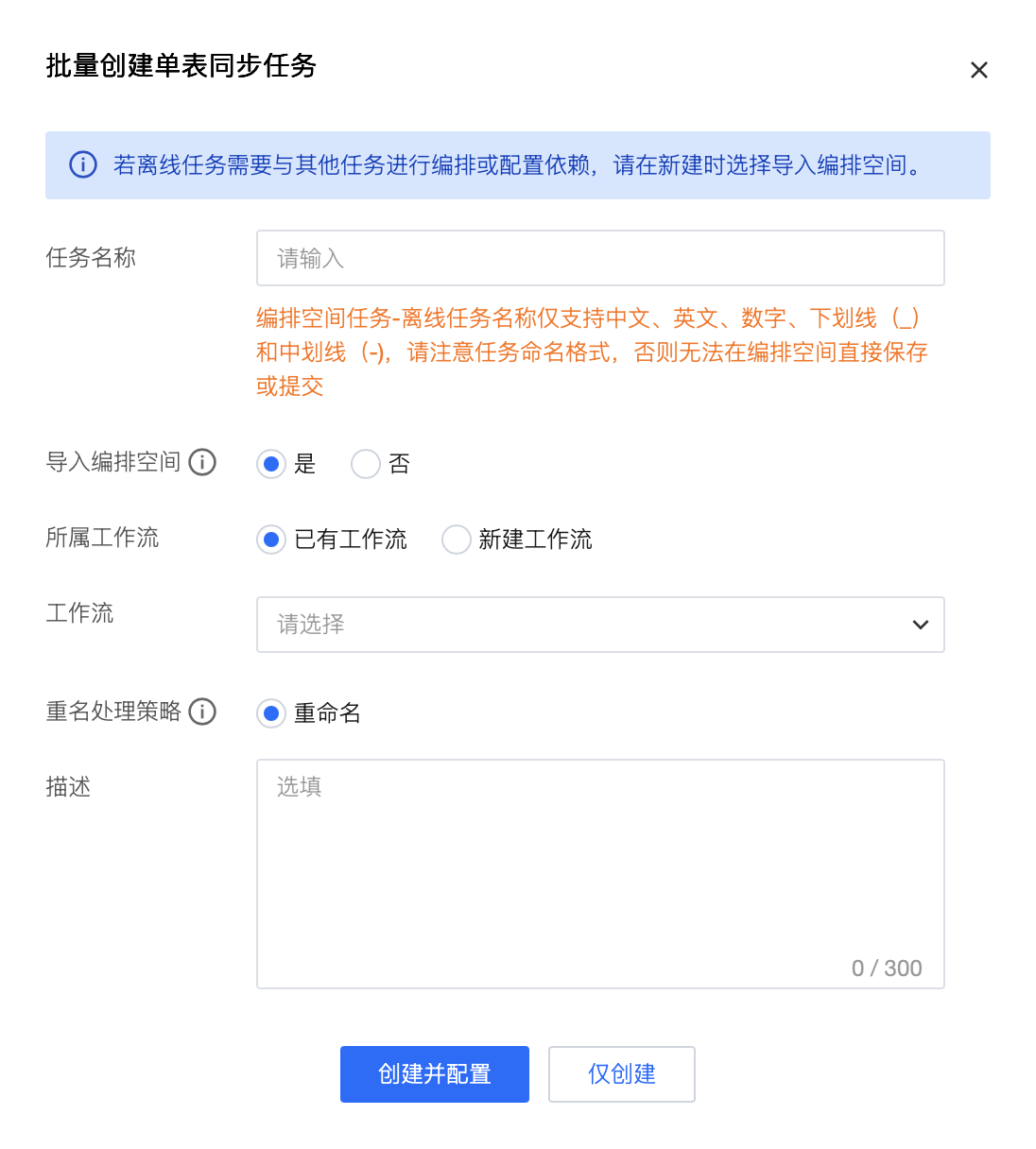Viewport: 1036px width, 1149px height.
Task: Open the 工作流 dropdown
Action: click(600, 625)
